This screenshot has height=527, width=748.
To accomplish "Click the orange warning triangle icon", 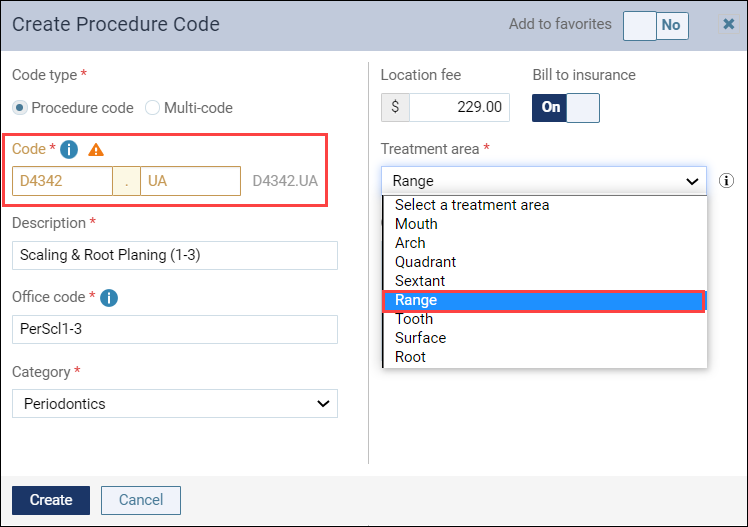I will pos(96,150).
